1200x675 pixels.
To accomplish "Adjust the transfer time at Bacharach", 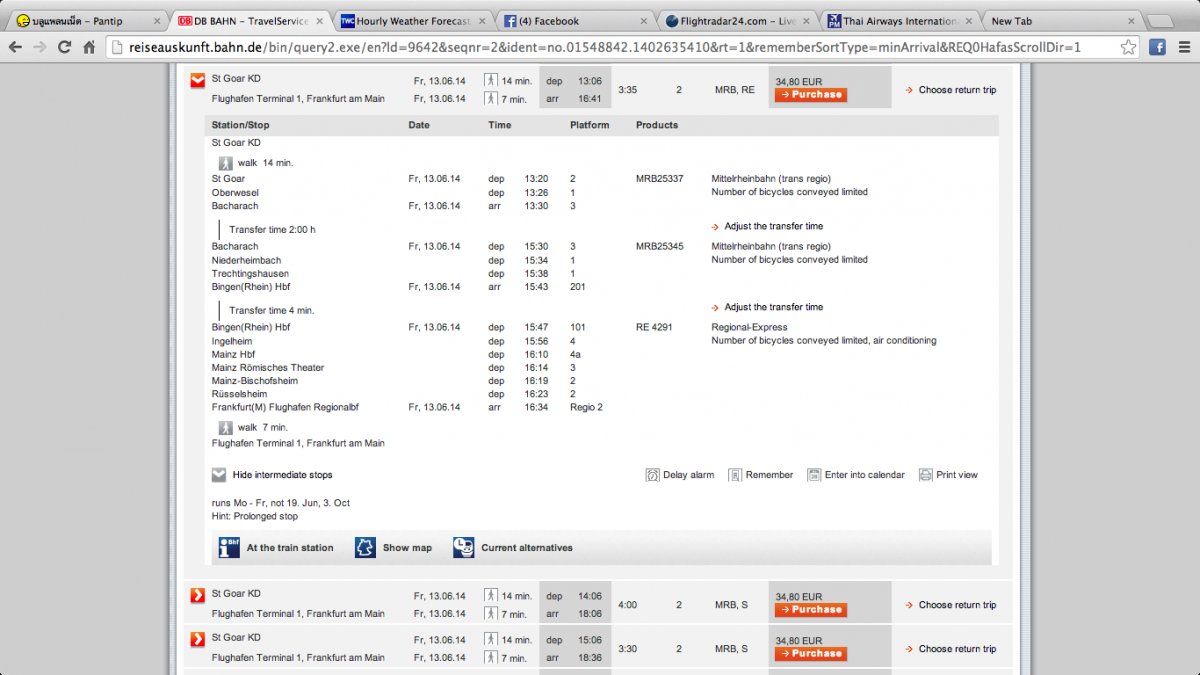I will [773, 226].
